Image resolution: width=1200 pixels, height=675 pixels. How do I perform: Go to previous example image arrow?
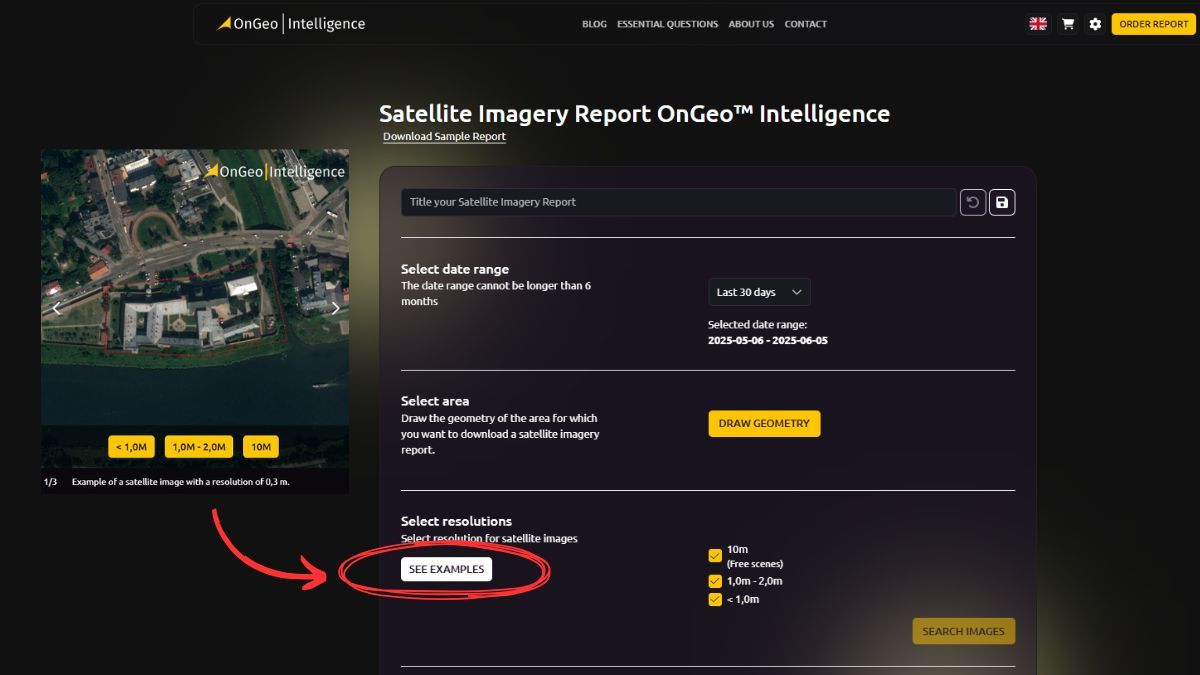[x=56, y=308]
